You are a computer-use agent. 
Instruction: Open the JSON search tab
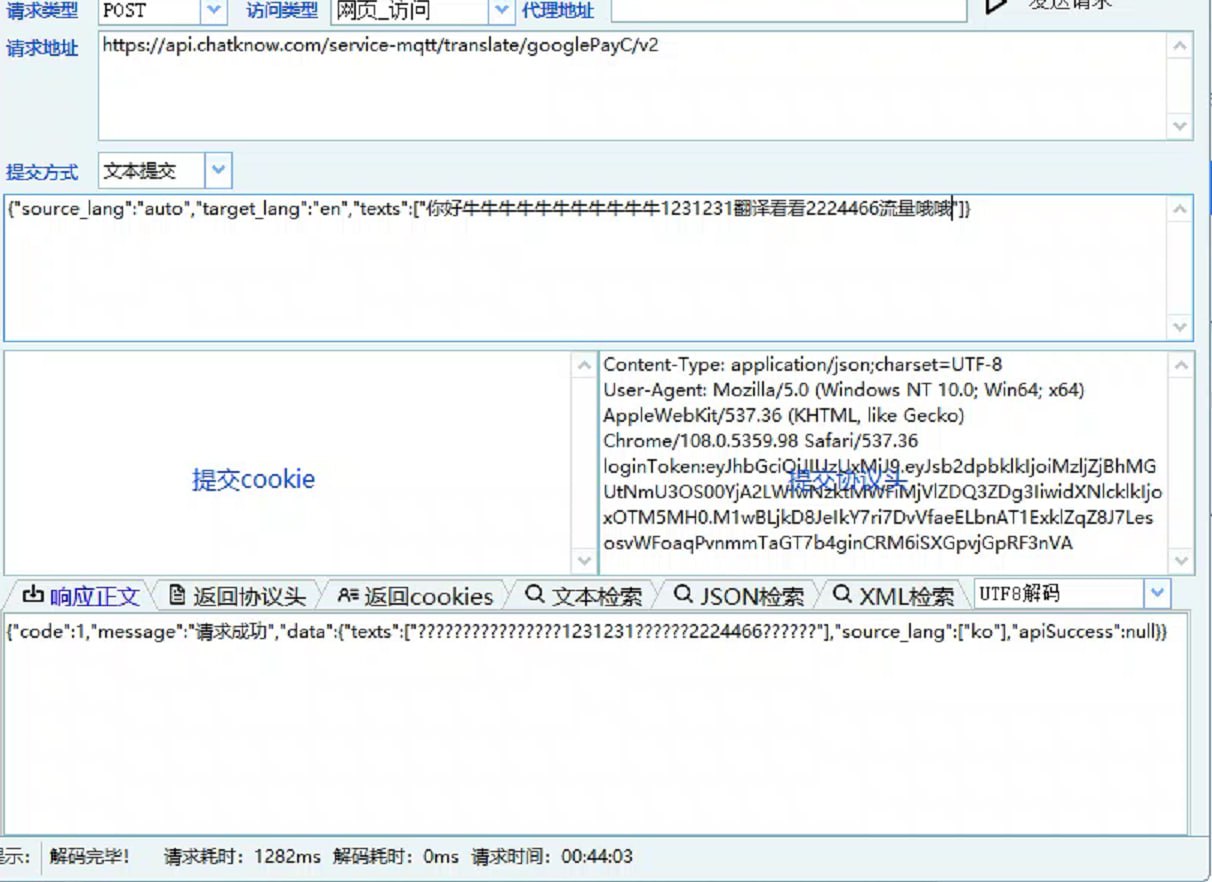click(739, 597)
